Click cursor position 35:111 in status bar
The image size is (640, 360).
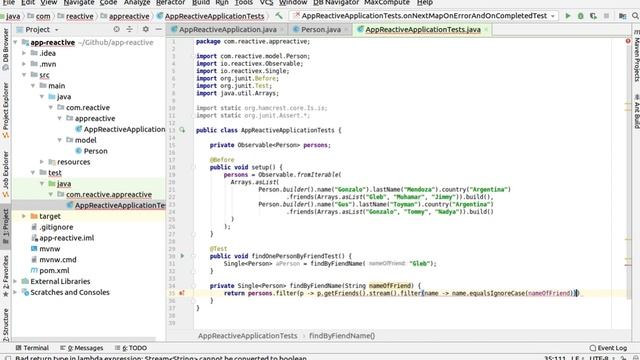[555, 358]
